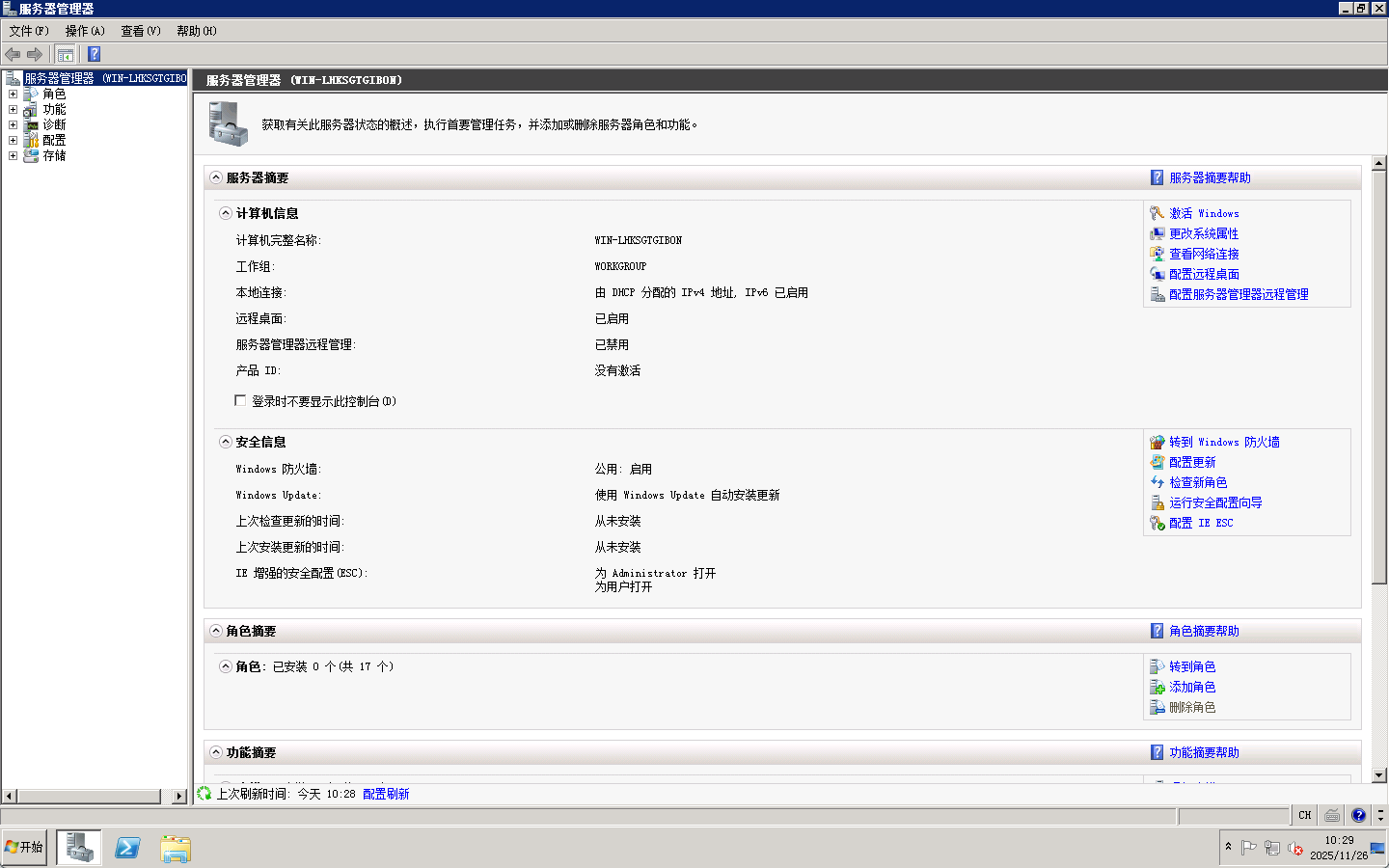Viewport: 1389px width, 868px height.
Task: Collapse the 安全信息 subsection
Action: 226,442
